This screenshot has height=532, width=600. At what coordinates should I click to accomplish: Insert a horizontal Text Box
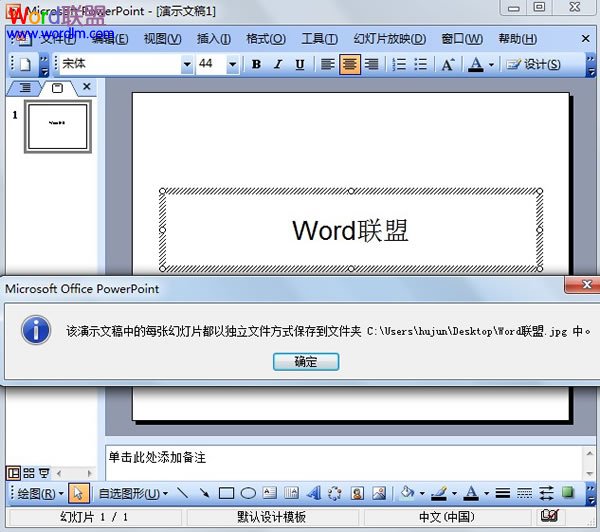pyautogui.click(x=270, y=493)
